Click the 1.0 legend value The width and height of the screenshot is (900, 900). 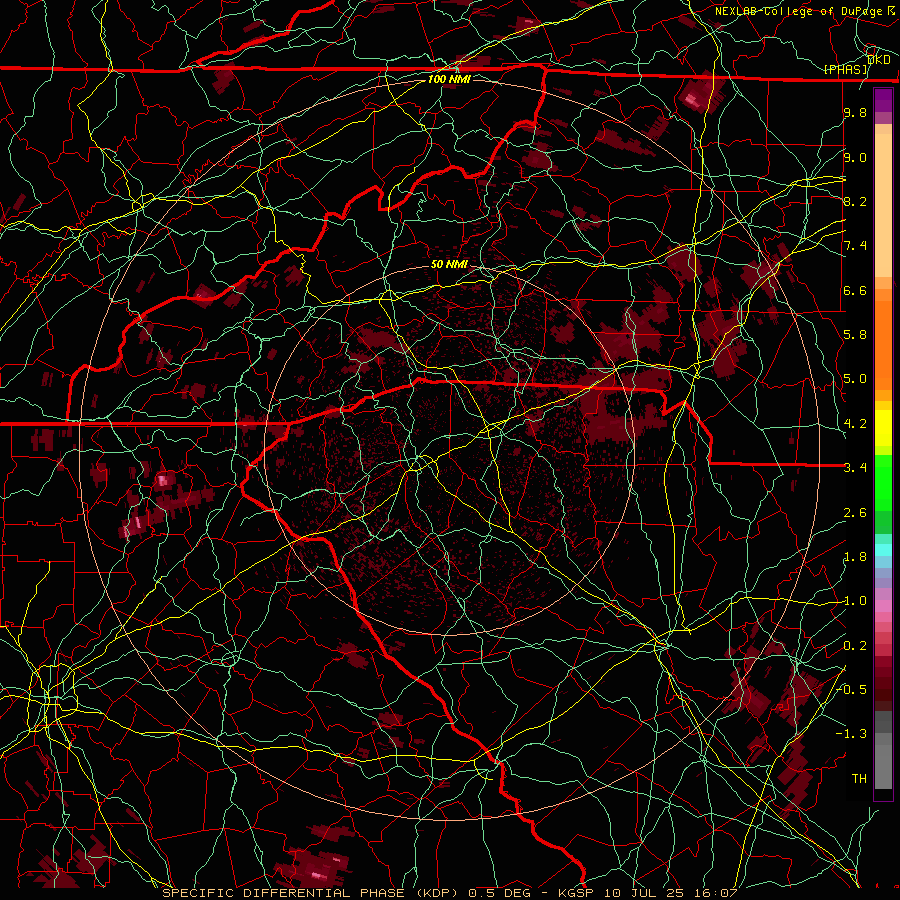[x=855, y=602]
